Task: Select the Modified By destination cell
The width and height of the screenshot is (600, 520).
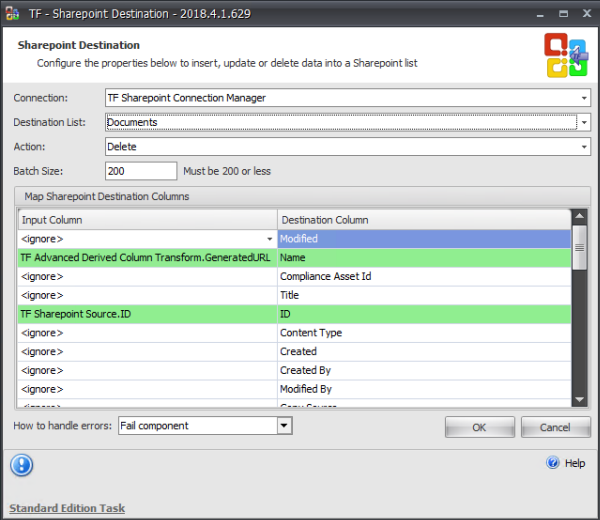Action: point(424,389)
